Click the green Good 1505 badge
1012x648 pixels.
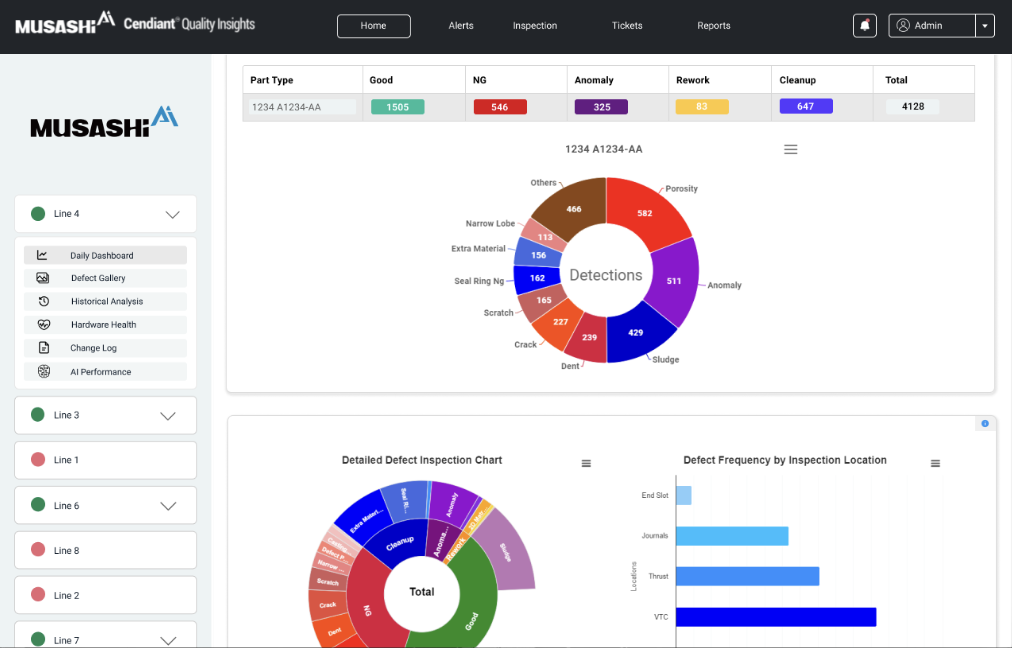(x=398, y=107)
